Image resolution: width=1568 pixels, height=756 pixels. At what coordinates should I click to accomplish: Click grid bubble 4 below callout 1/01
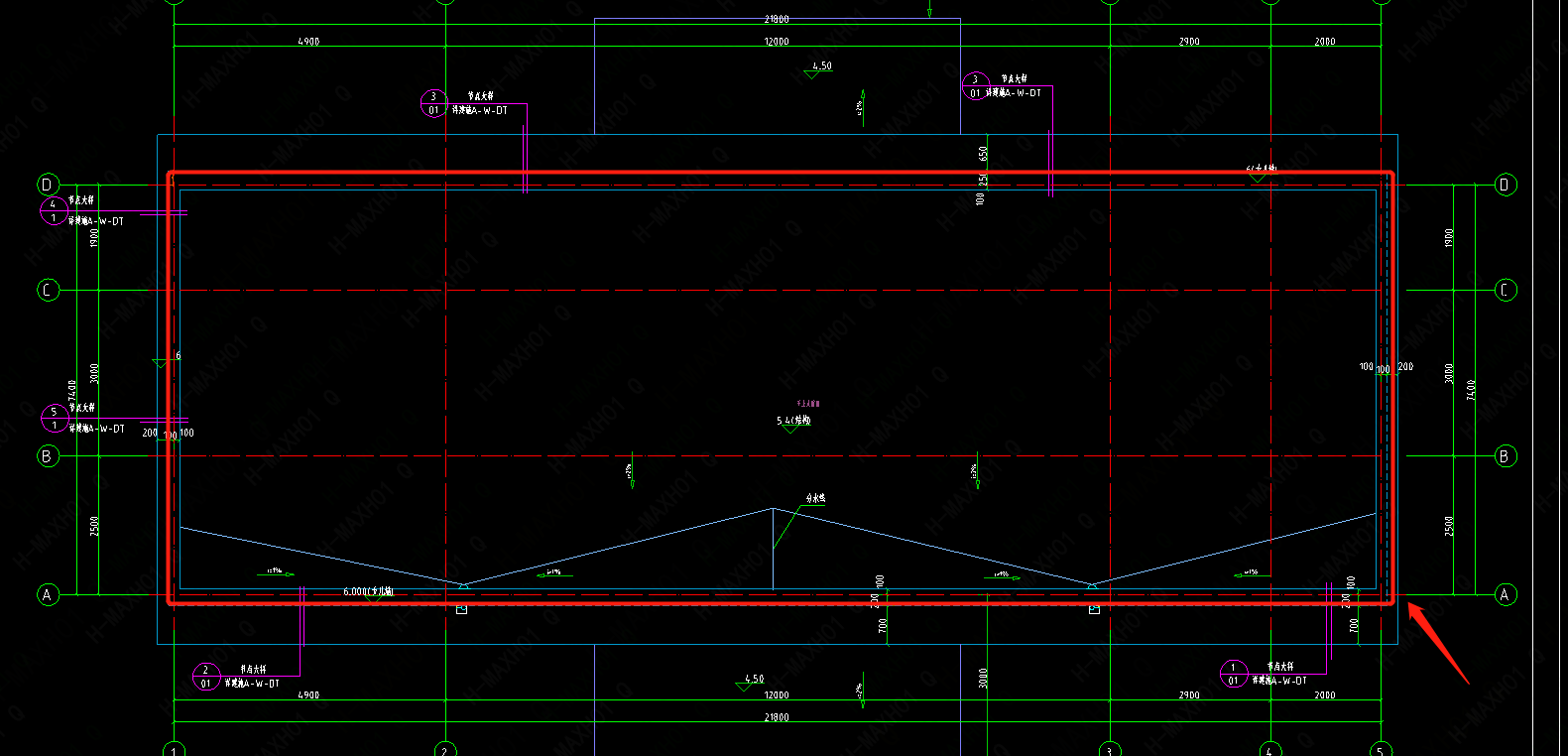(x=1270, y=749)
